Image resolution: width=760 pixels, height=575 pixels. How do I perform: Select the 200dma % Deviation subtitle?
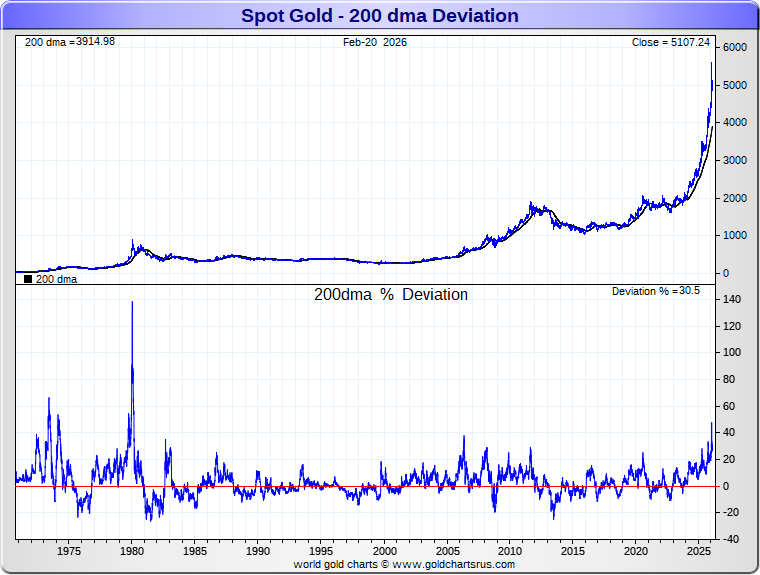(391, 295)
